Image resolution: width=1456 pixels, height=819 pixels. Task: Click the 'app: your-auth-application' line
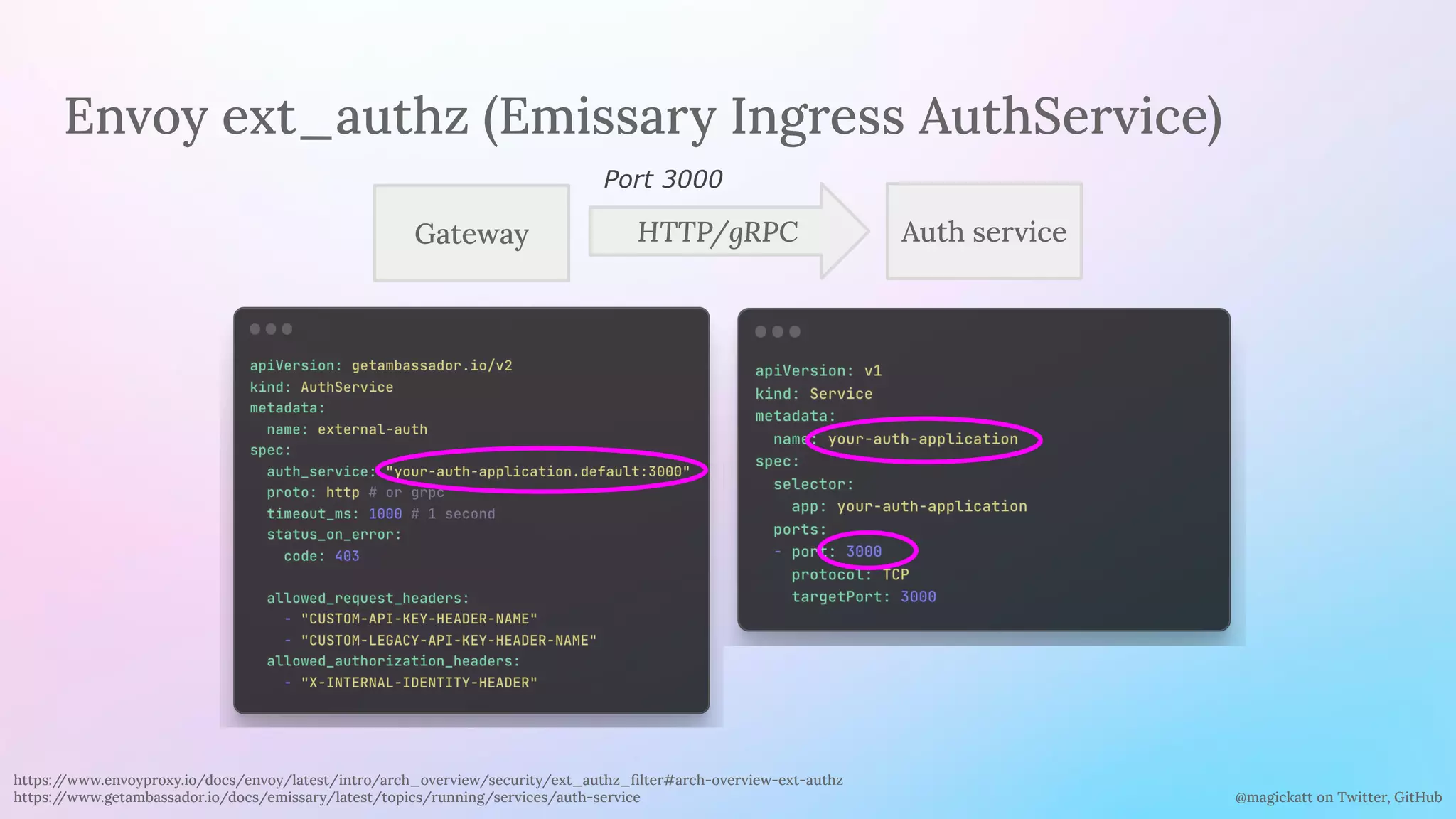point(909,506)
